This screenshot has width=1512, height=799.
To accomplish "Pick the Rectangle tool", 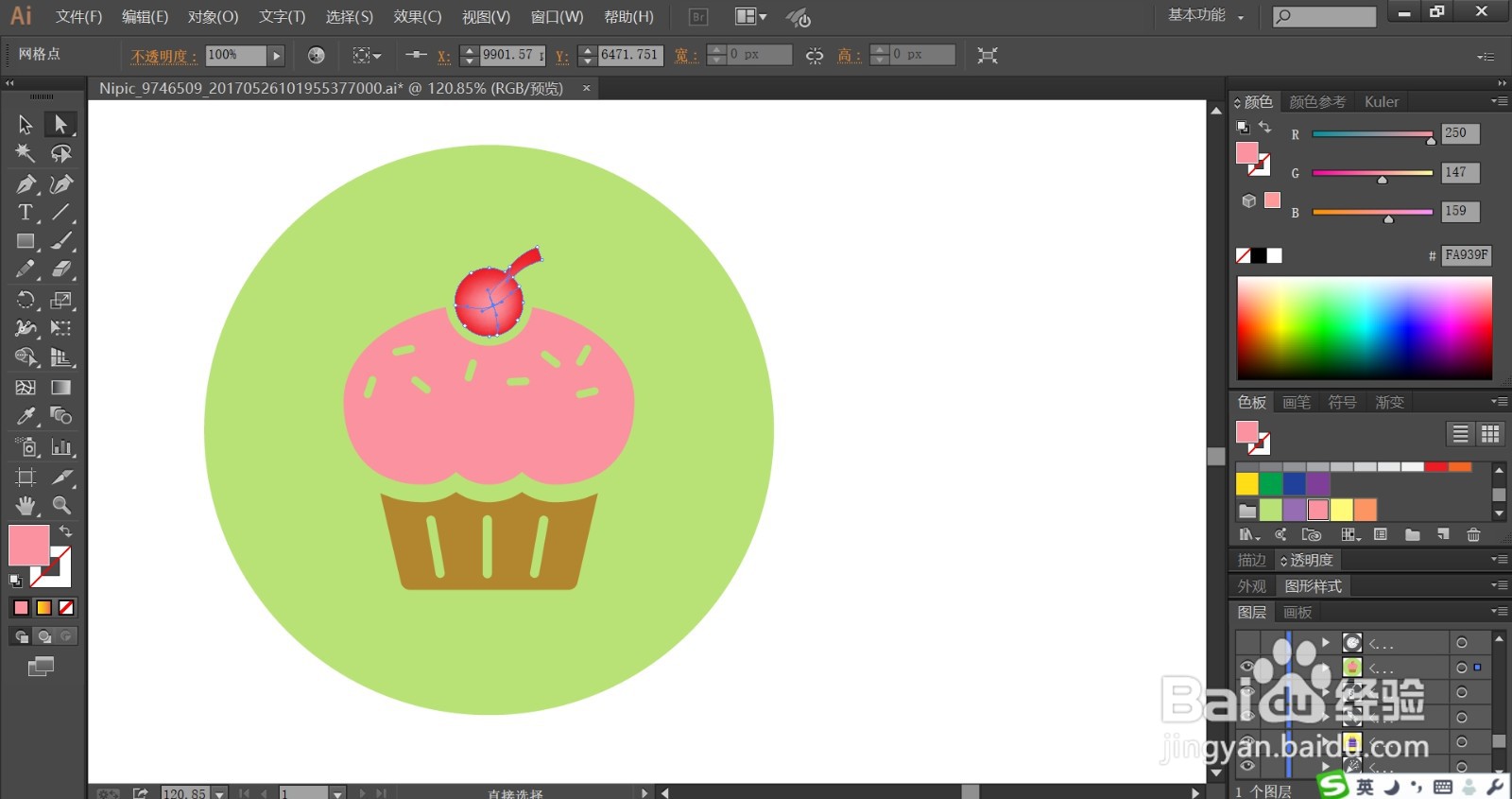I will [26, 242].
